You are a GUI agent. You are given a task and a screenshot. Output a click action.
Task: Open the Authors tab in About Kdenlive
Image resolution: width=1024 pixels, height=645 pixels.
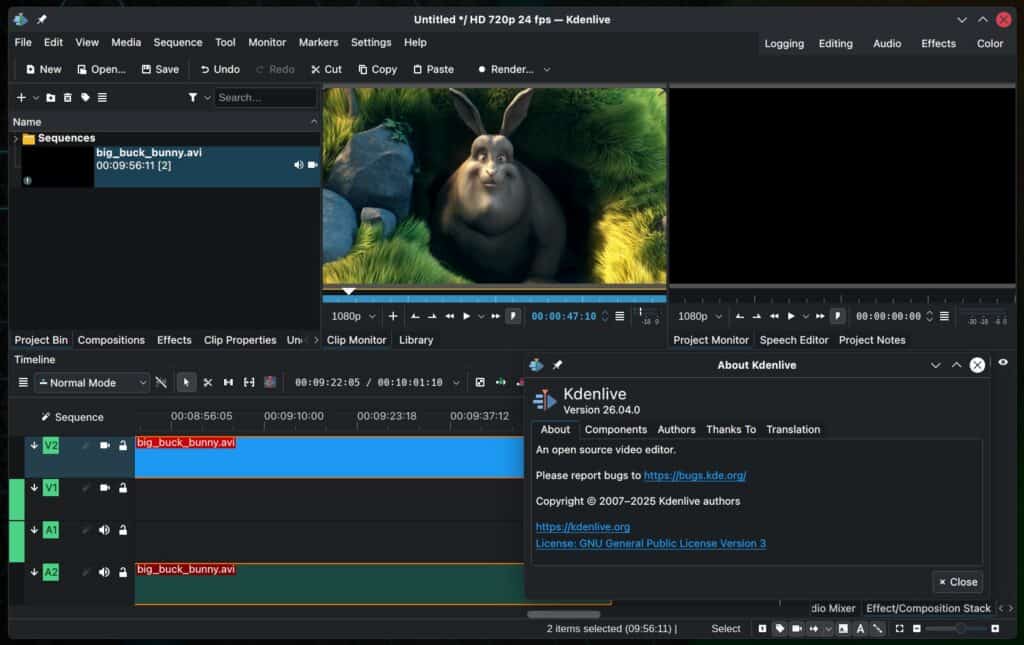(x=676, y=429)
